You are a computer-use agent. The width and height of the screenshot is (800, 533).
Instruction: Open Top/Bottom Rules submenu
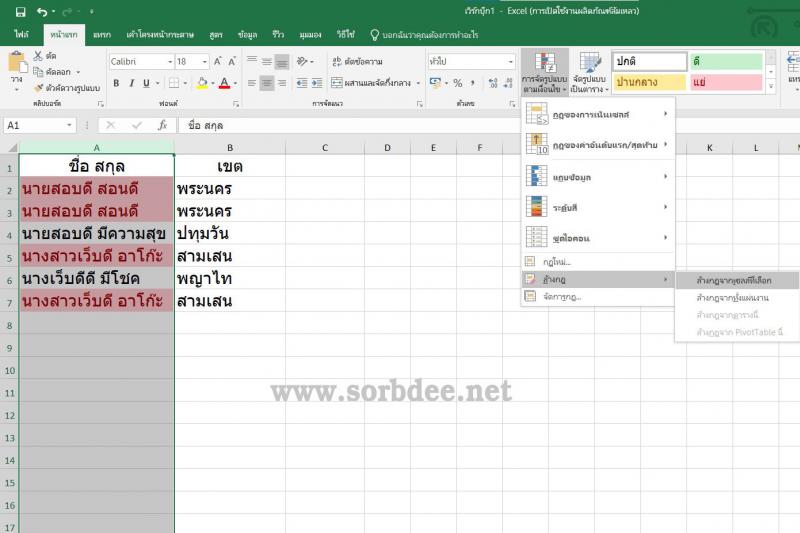(597, 145)
